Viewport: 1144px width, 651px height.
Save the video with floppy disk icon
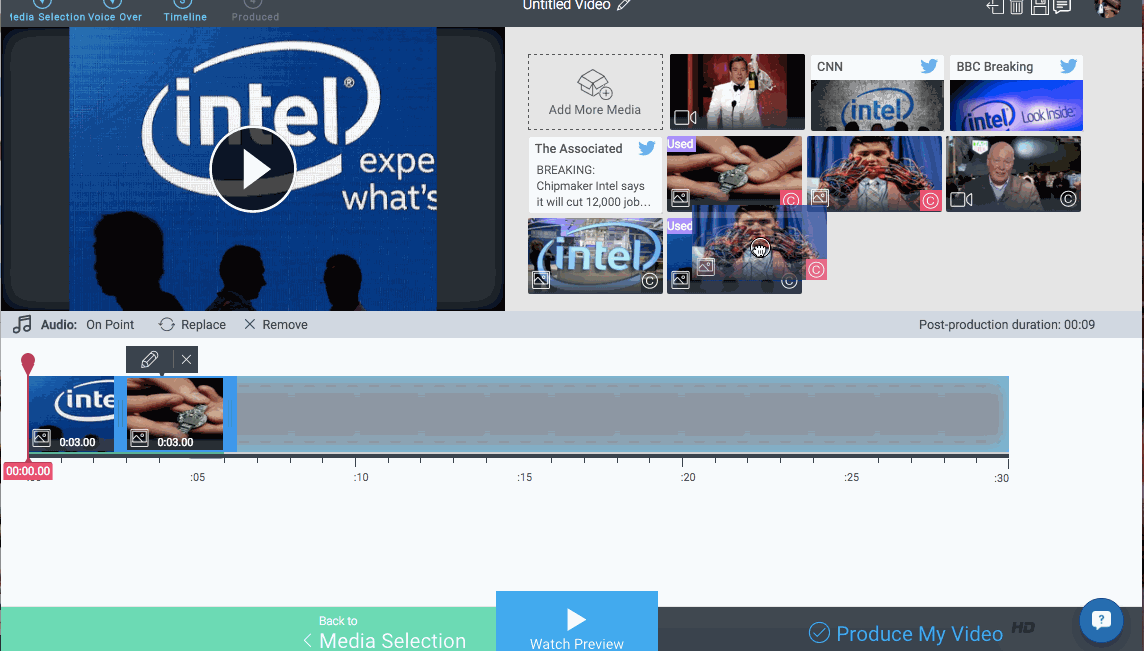[1040, 7]
